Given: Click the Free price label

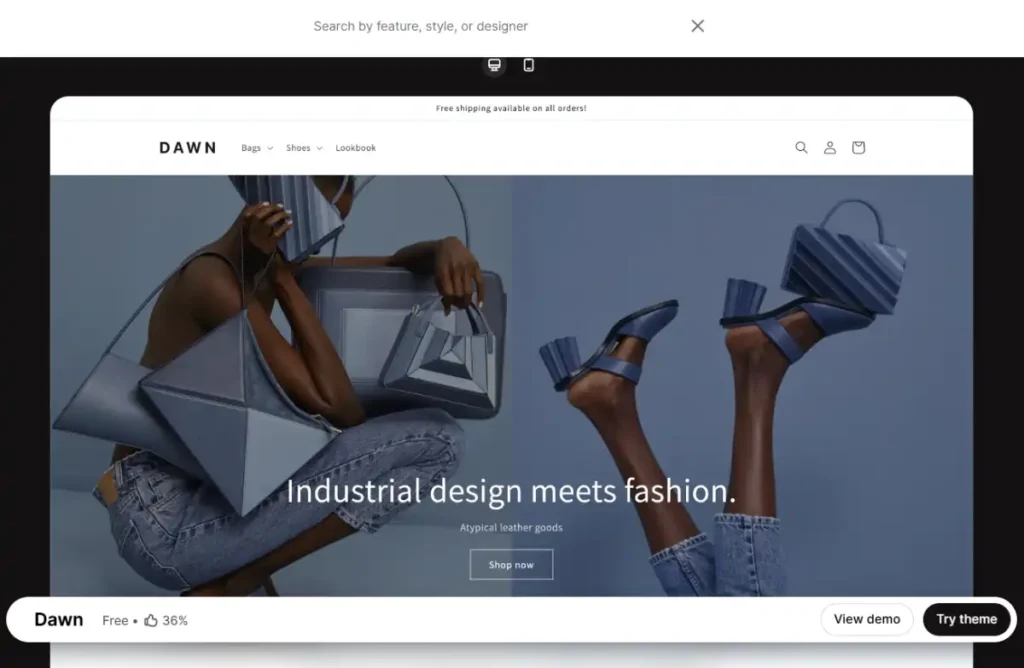Looking at the screenshot, I should click(115, 621).
